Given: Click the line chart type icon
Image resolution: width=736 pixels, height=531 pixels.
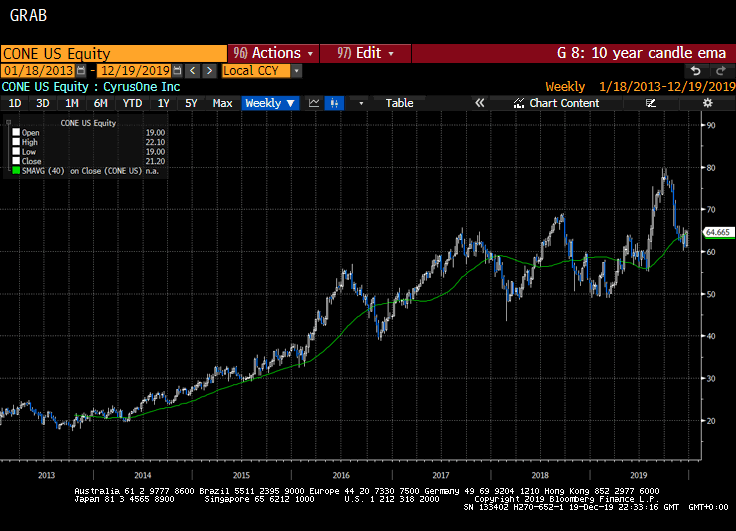Looking at the screenshot, I should [x=314, y=103].
